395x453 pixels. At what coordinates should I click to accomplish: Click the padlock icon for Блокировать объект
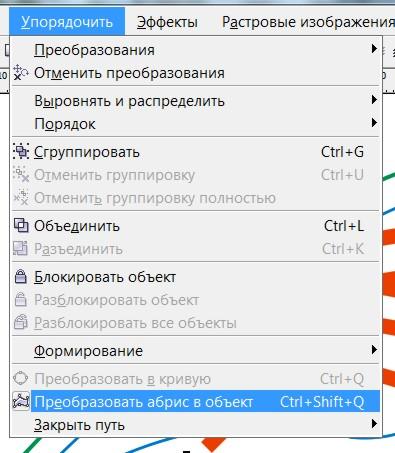pyautogui.click(x=21, y=277)
